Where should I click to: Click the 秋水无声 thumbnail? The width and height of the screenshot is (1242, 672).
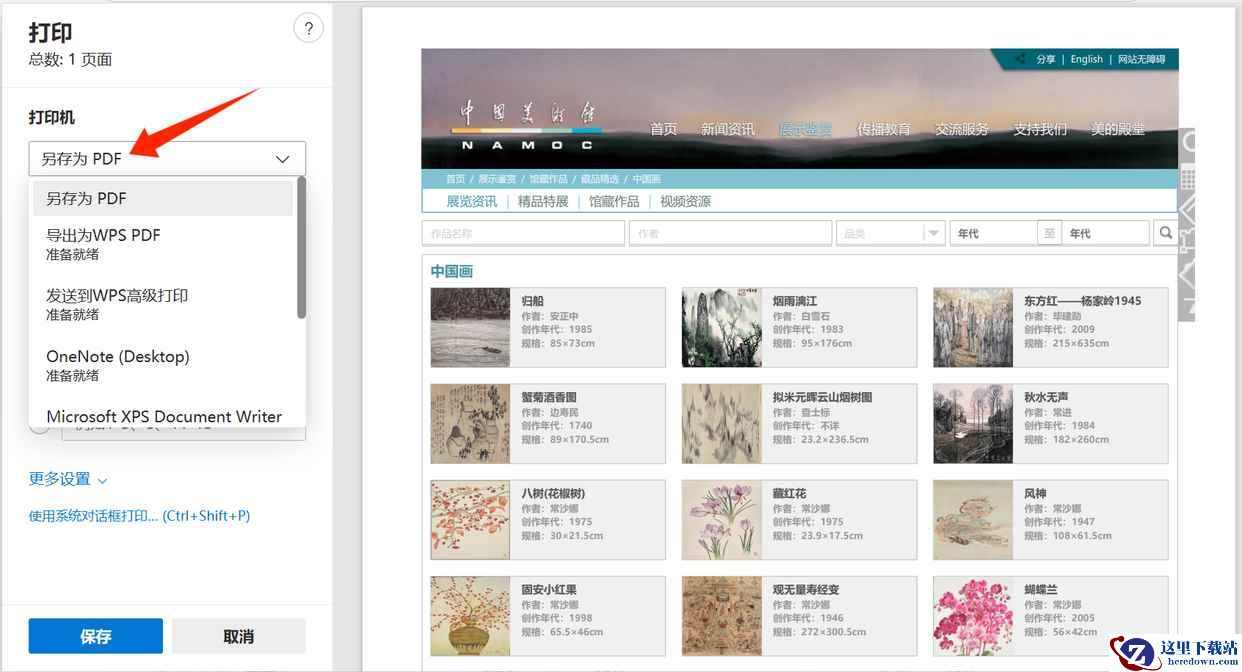click(973, 424)
